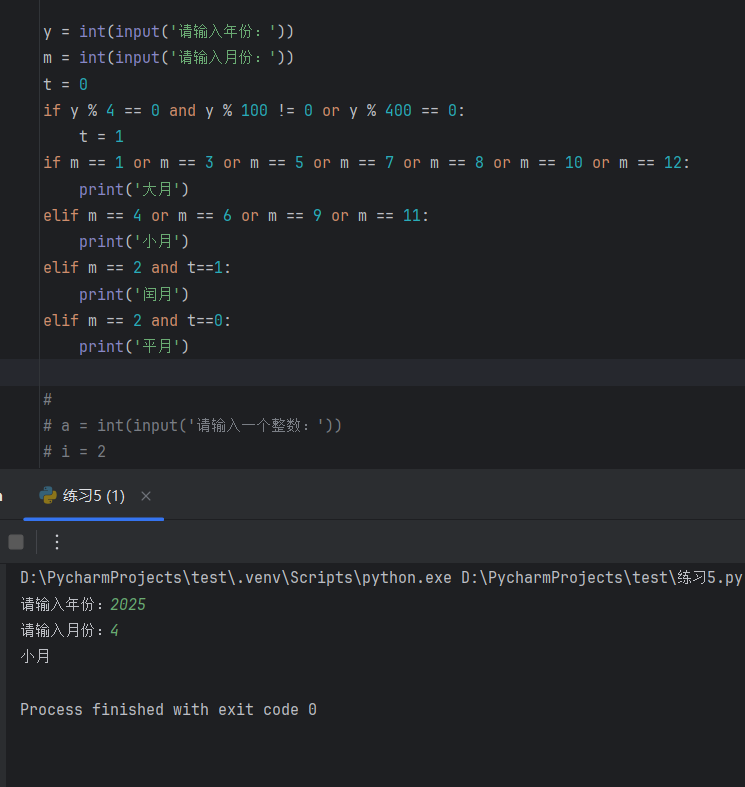Click the elif m == 2 and t==1: line

(x=137, y=268)
